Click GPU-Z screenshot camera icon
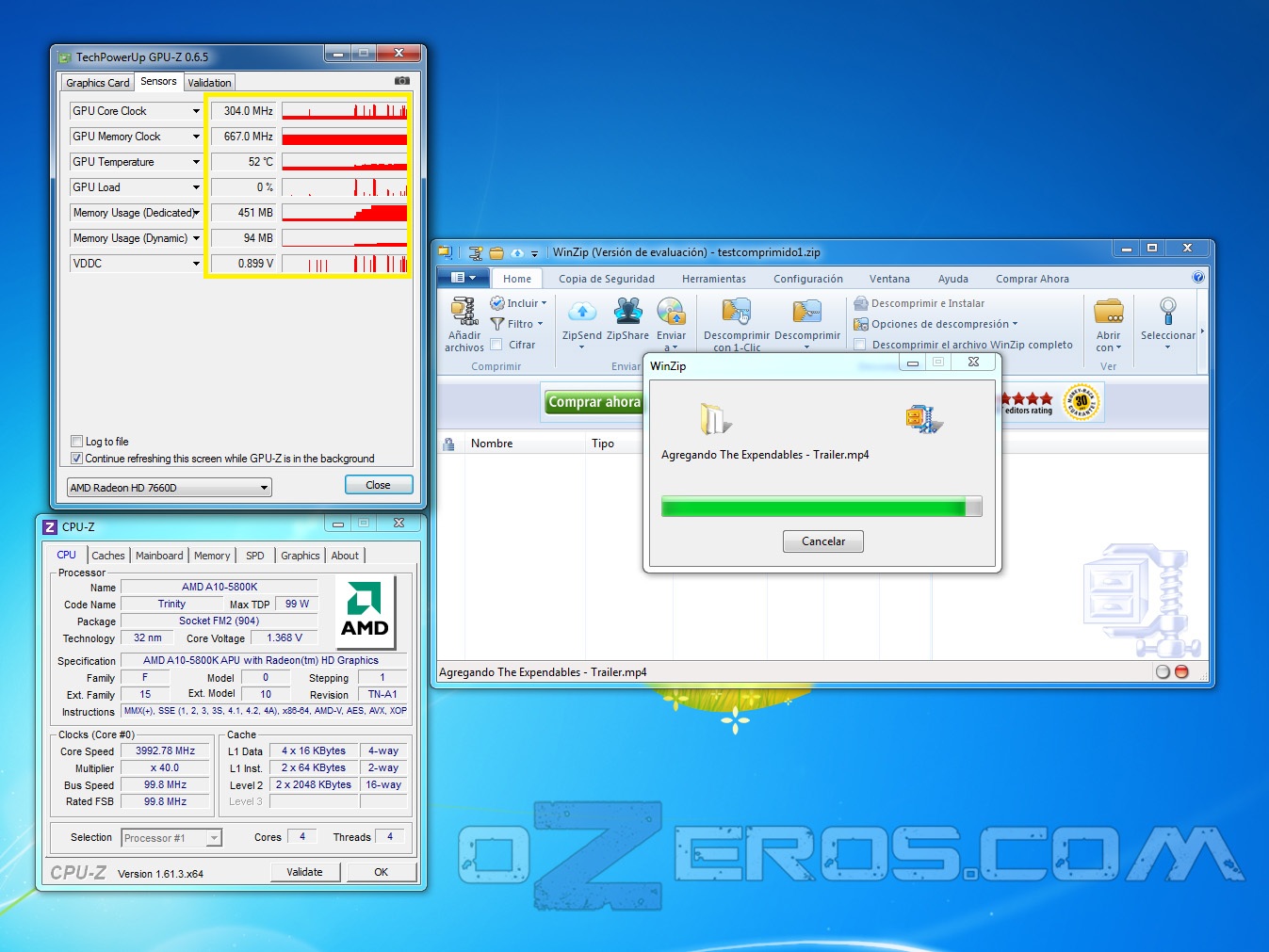 [402, 82]
